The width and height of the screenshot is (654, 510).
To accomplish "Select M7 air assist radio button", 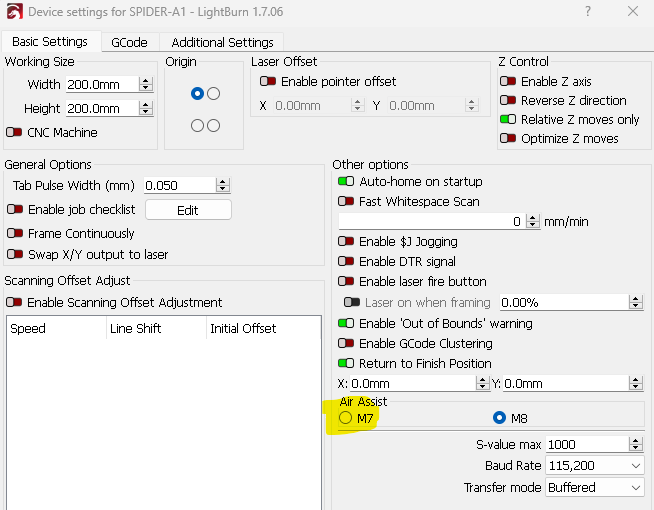I will 346,418.
